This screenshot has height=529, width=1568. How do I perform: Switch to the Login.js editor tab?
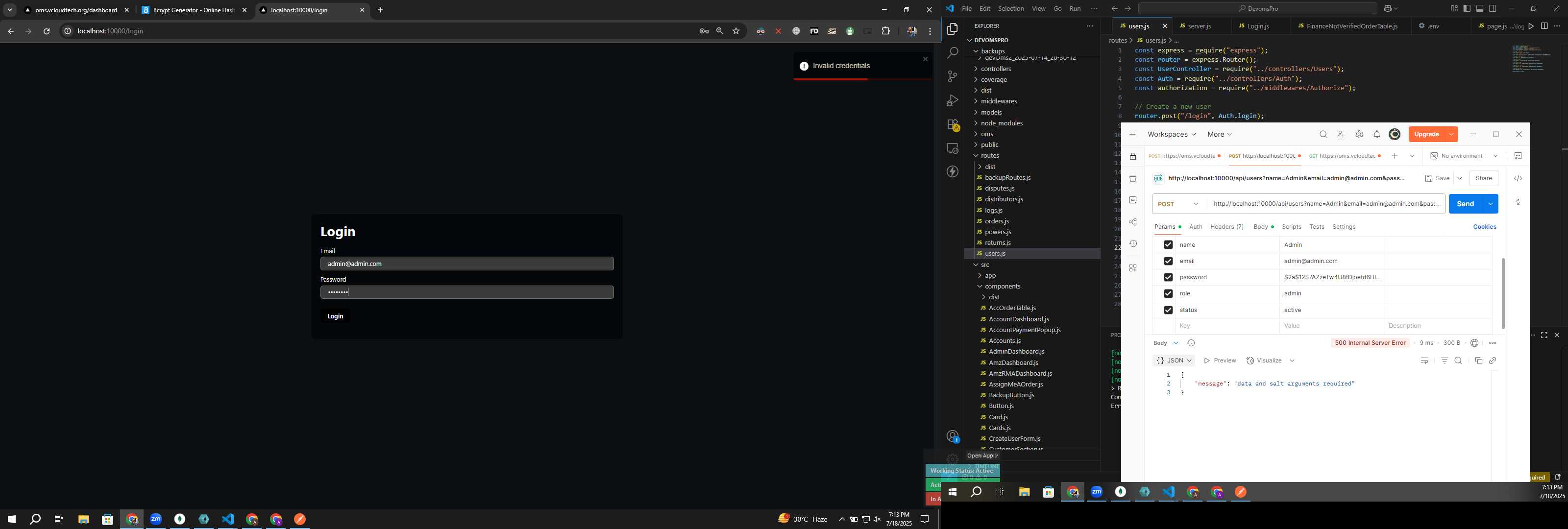[x=1258, y=26]
